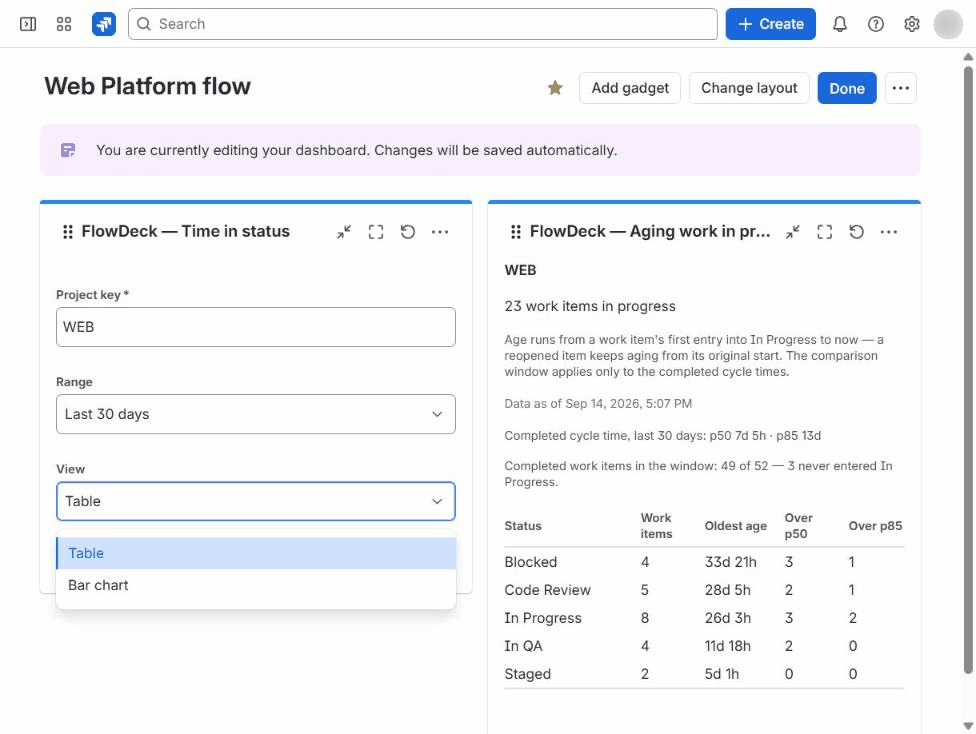Image resolution: width=976 pixels, height=734 pixels.
Task: Open the settings gear
Action: click(912, 24)
